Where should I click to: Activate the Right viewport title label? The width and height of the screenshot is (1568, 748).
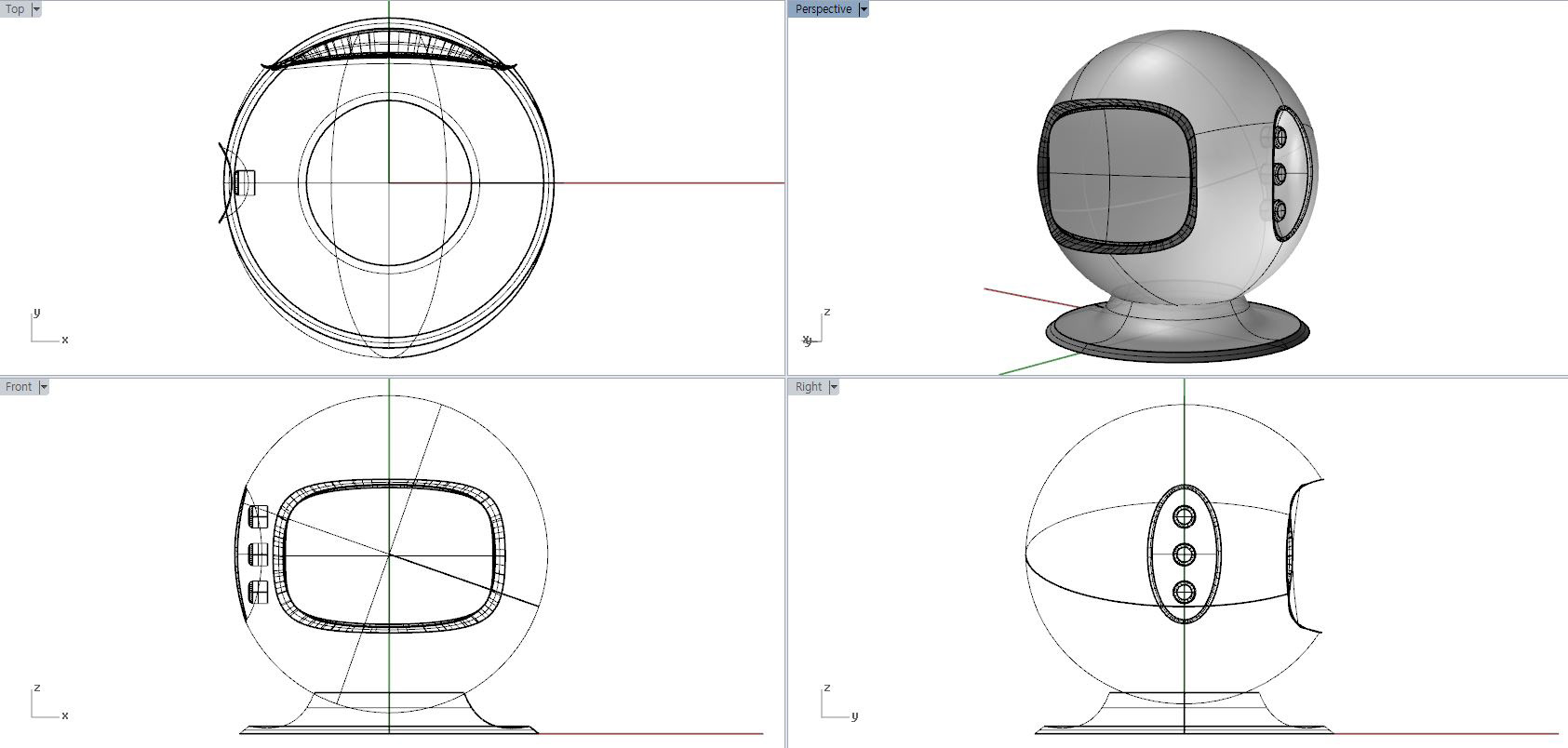[x=809, y=386]
